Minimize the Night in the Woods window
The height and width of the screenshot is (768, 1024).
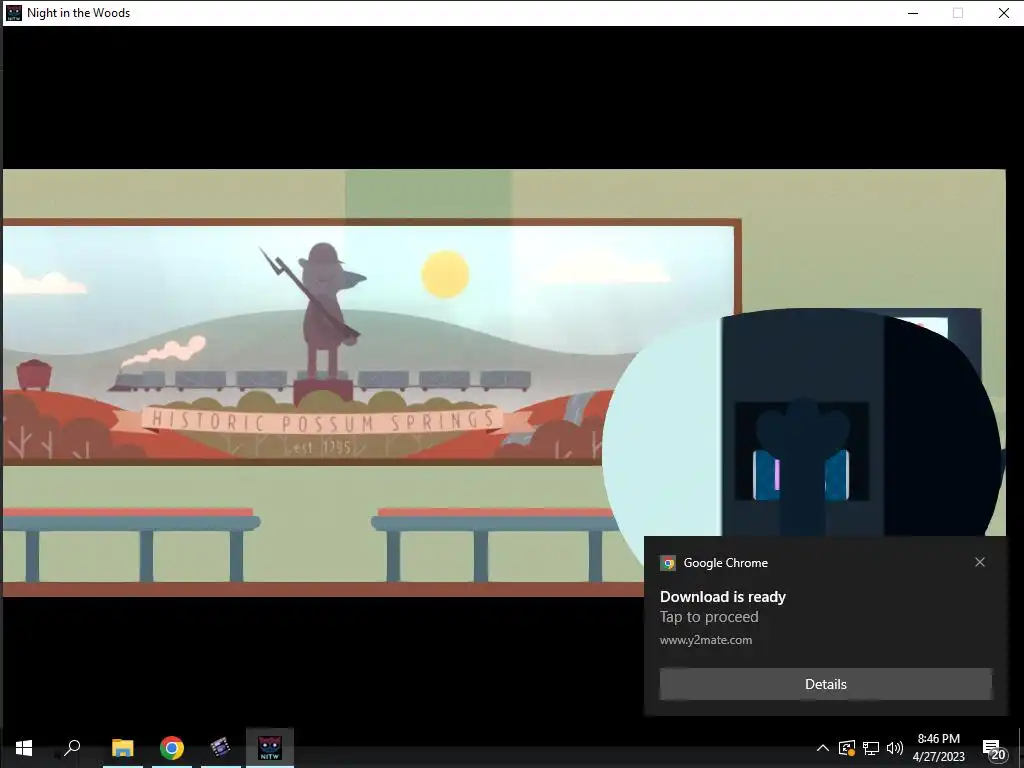pos(913,13)
